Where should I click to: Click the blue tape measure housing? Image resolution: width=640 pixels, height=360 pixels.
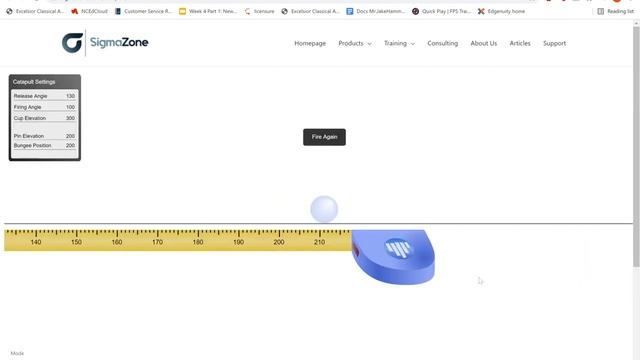[x=393, y=257]
